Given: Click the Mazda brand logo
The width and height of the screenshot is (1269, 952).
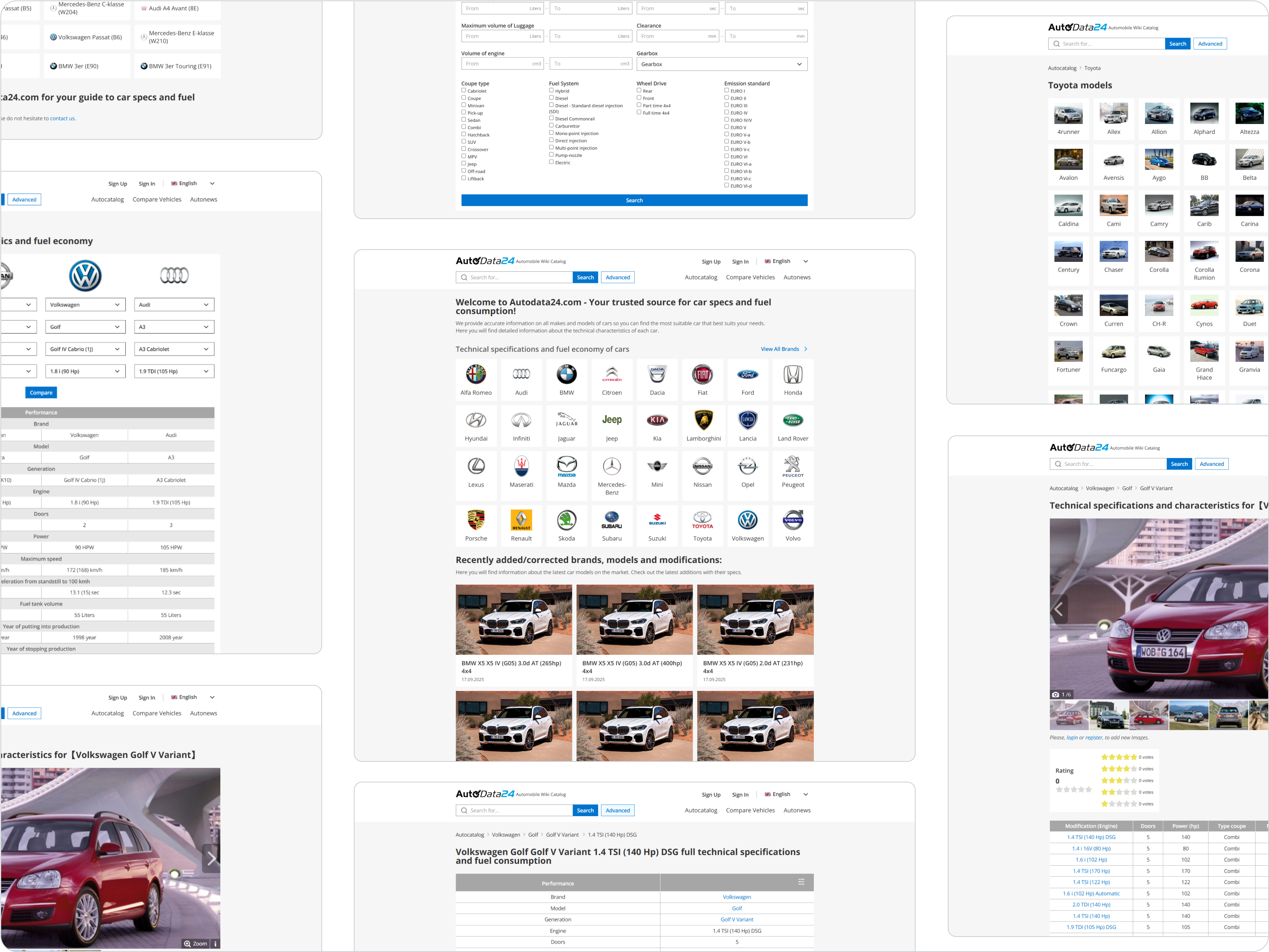Looking at the screenshot, I should [566, 466].
